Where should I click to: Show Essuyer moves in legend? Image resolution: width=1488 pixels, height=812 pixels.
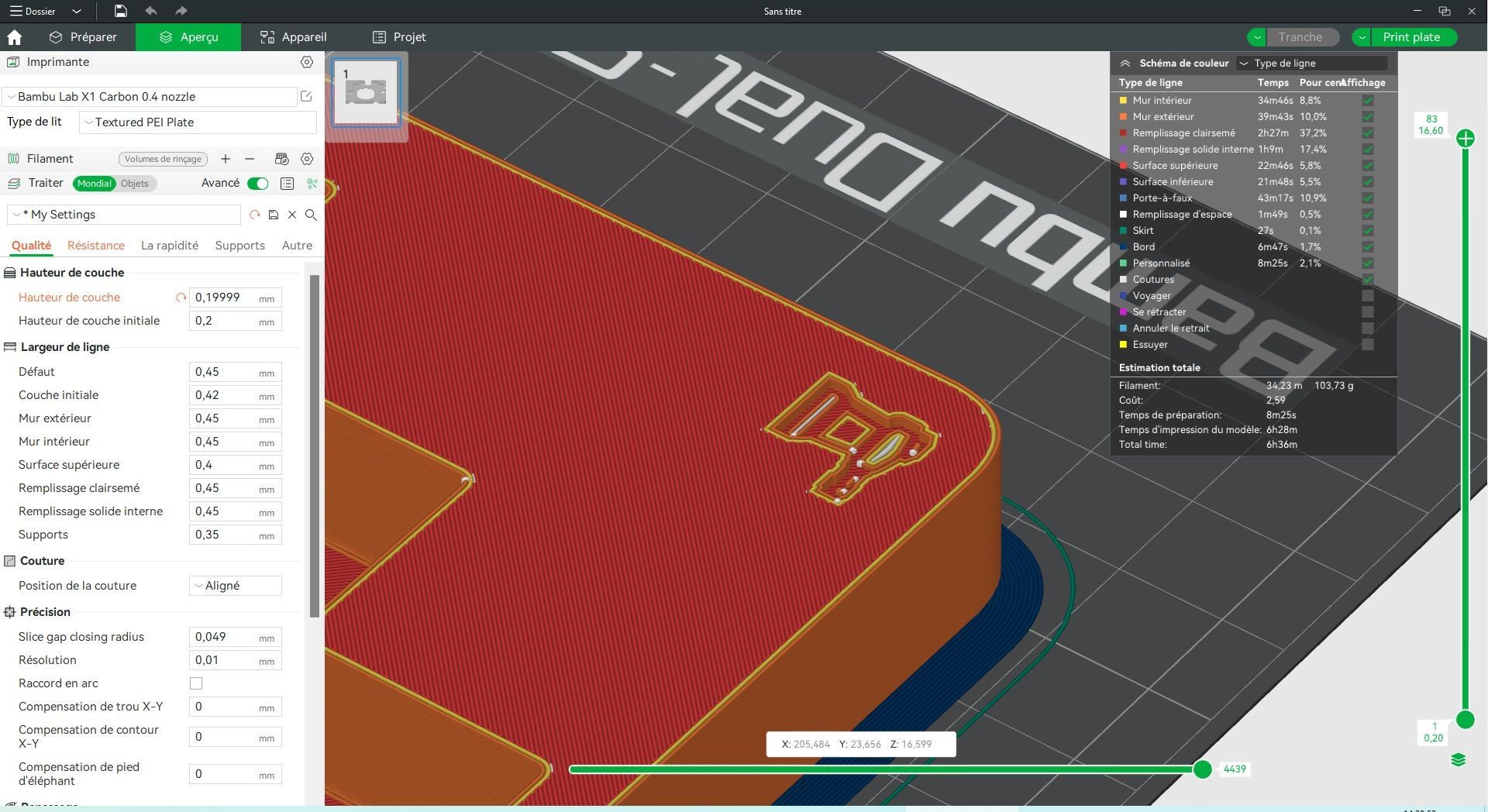[x=1368, y=345]
